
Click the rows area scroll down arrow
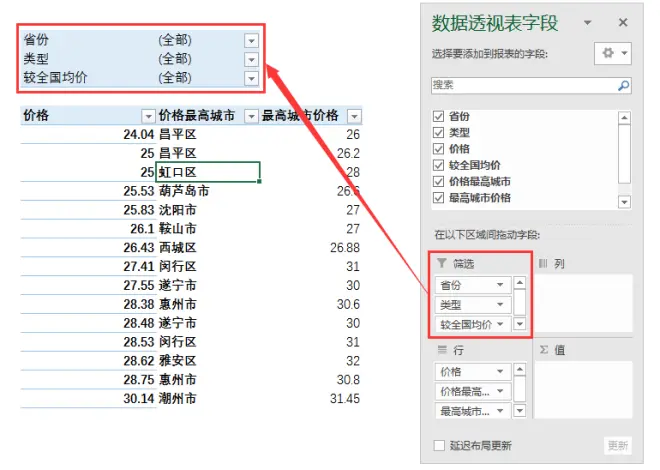click(x=520, y=411)
